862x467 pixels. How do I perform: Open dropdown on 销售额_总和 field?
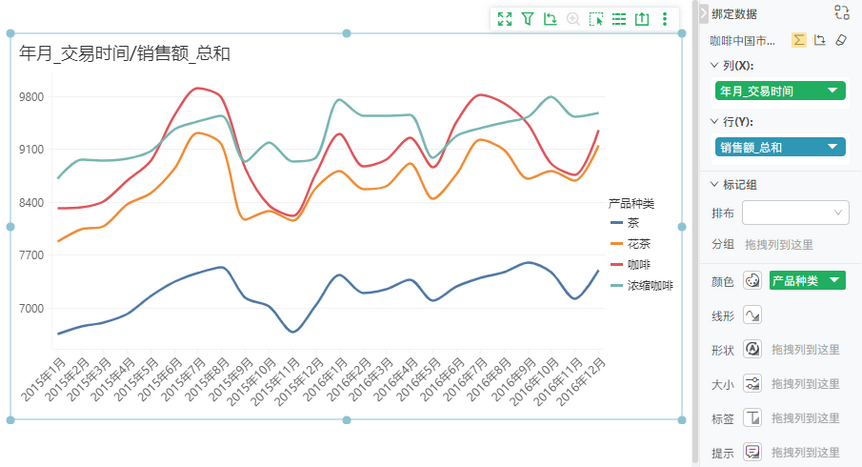click(x=832, y=147)
